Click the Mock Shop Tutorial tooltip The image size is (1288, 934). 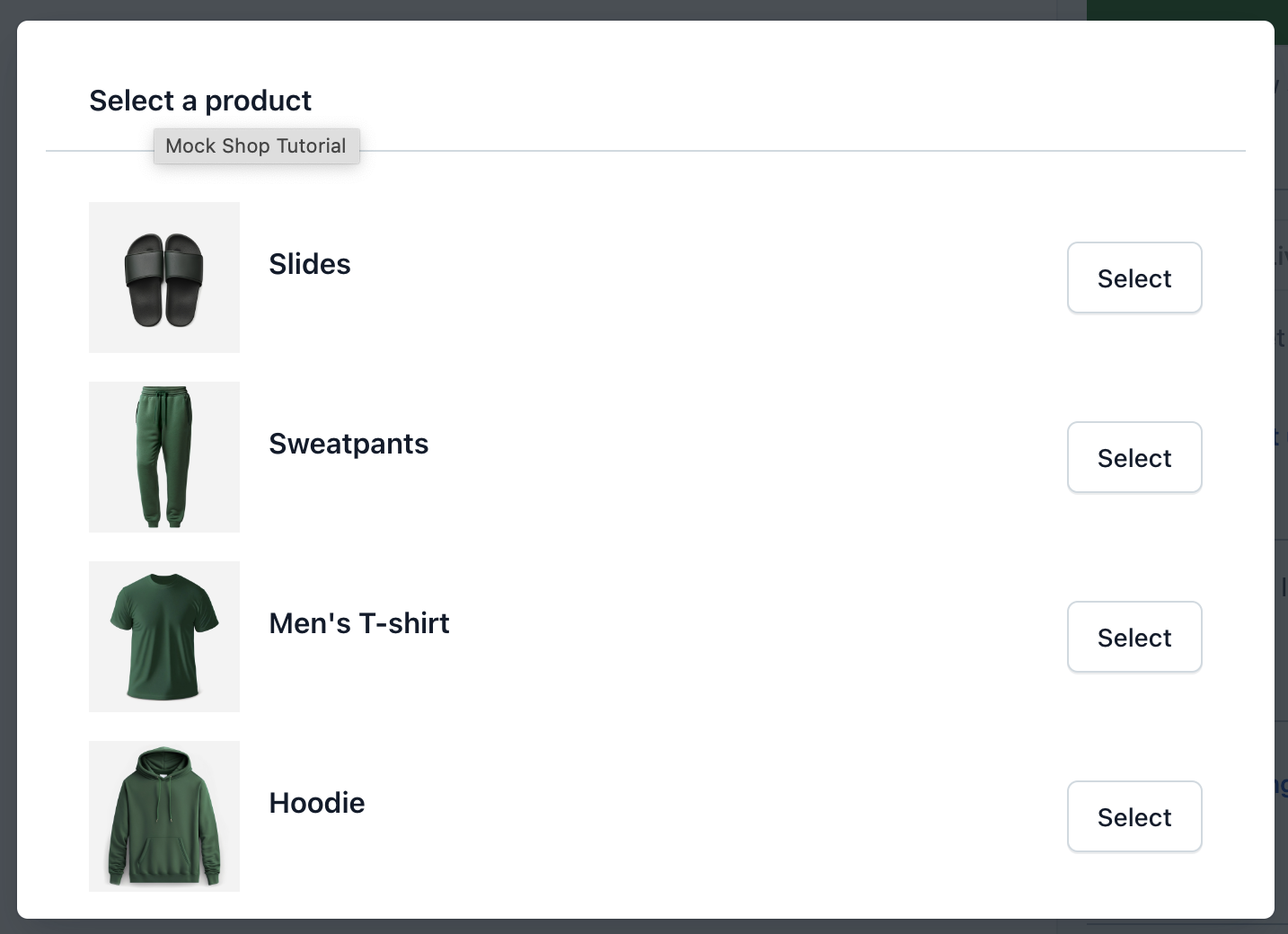[256, 146]
